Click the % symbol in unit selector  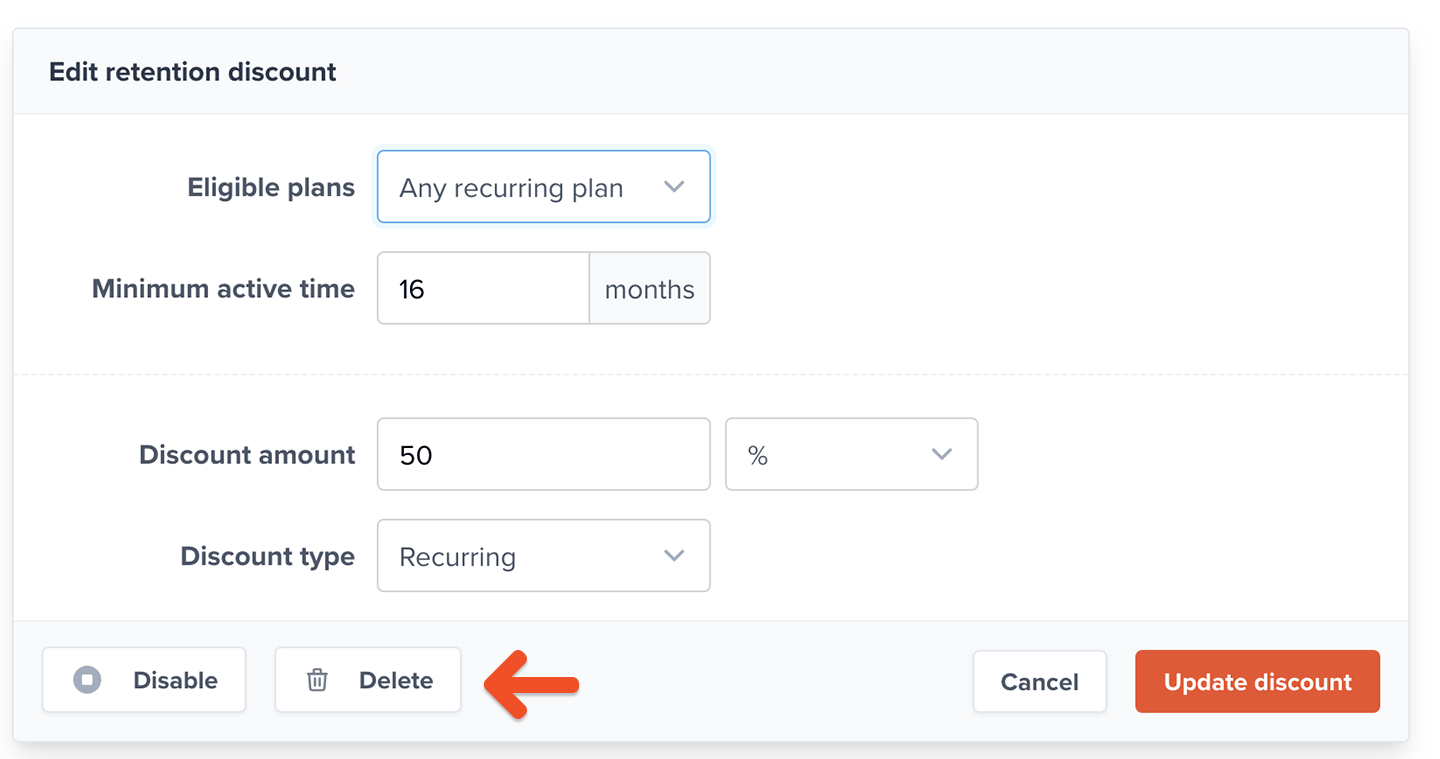[x=758, y=455]
